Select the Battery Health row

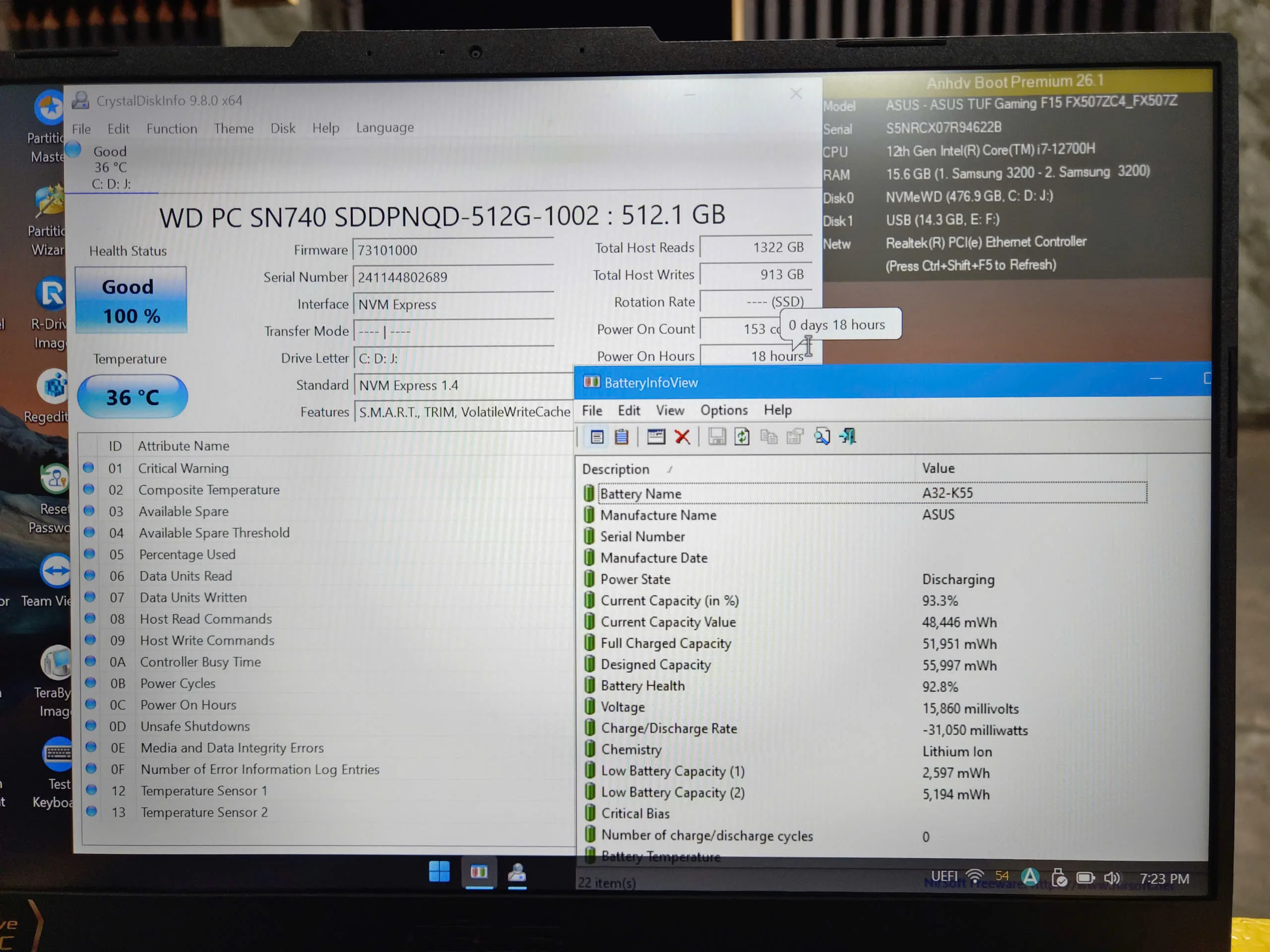tap(865, 686)
